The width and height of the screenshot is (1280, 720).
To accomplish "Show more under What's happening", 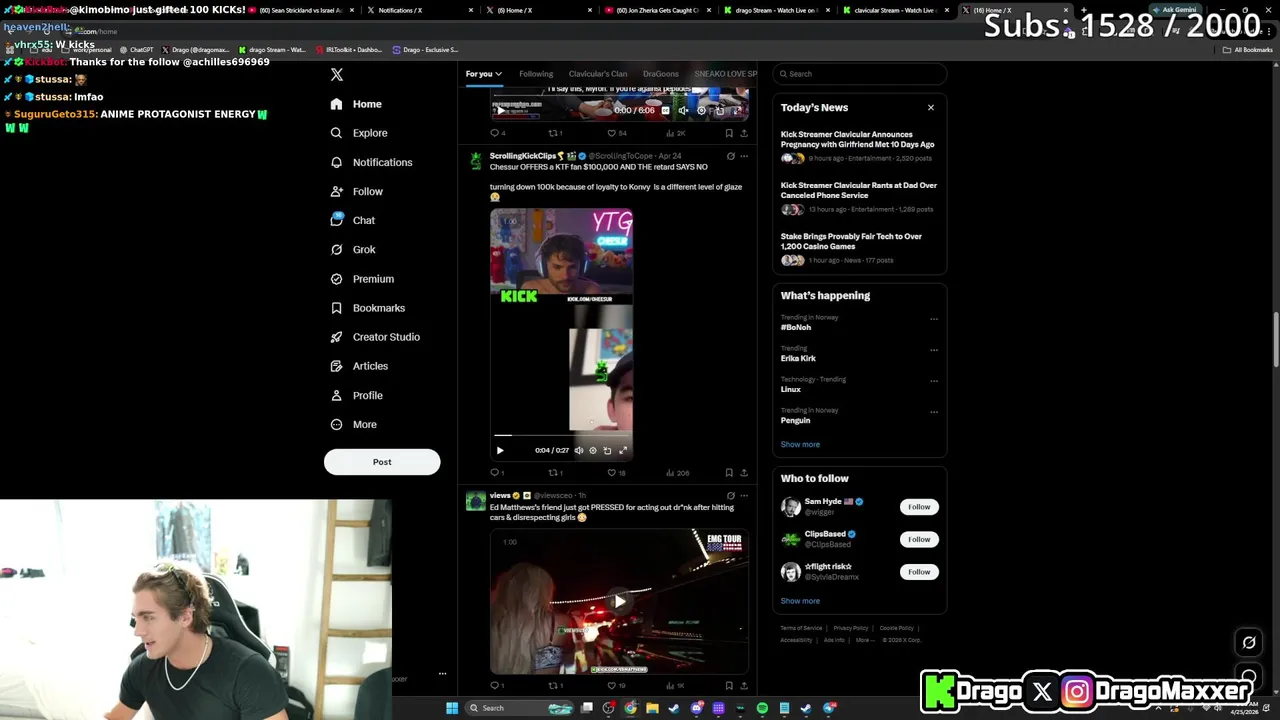I will tap(800, 444).
